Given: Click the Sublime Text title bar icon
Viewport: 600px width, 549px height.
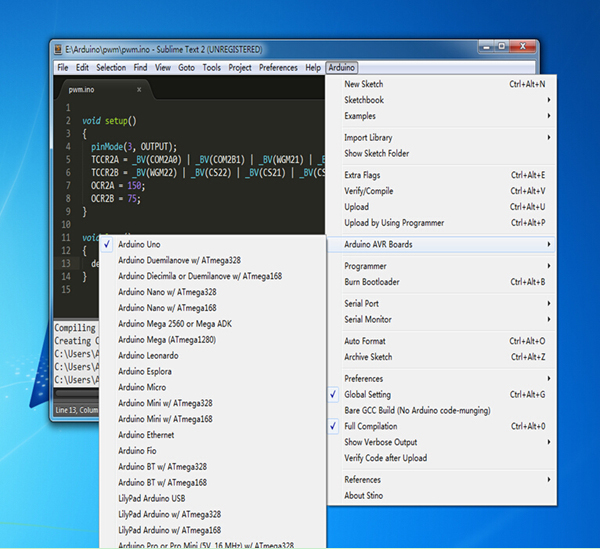Looking at the screenshot, I should pyautogui.click(x=58, y=49).
